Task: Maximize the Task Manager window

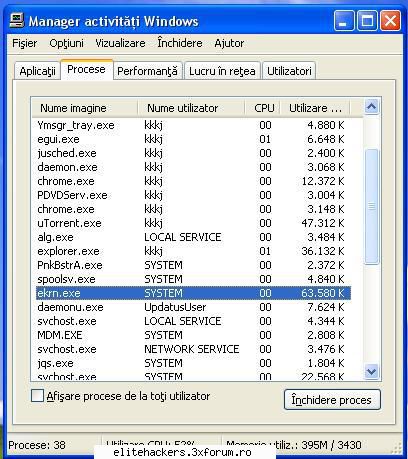Action: pyautogui.click(x=367, y=21)
